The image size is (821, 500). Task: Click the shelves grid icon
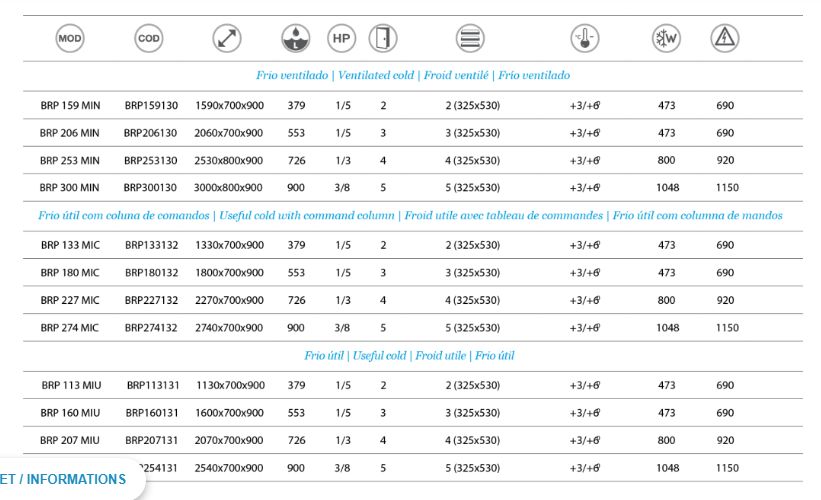click(470, 39)
